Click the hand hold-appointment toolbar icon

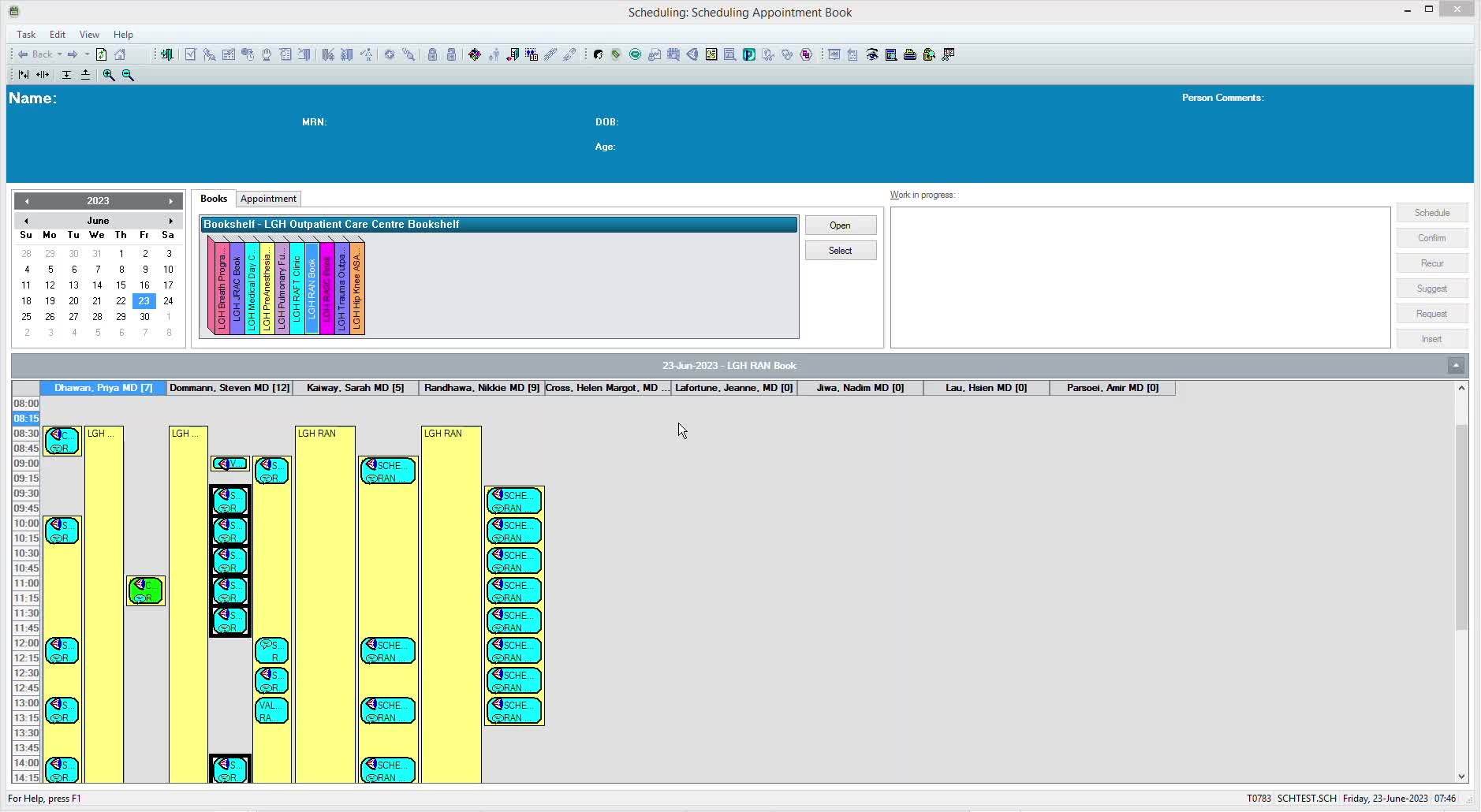point(267,54)
